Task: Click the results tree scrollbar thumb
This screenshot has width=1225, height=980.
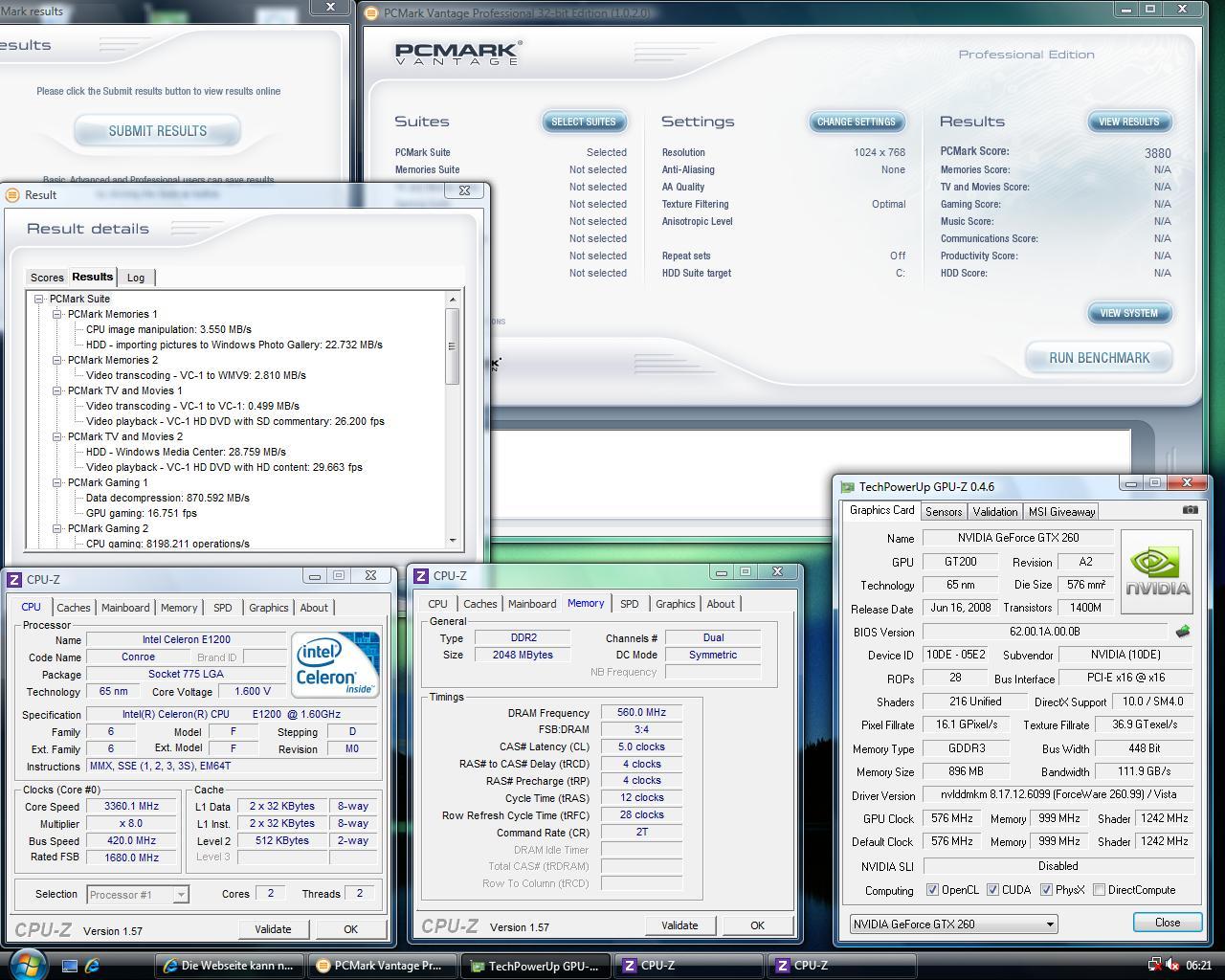Action: coord(453,346)
